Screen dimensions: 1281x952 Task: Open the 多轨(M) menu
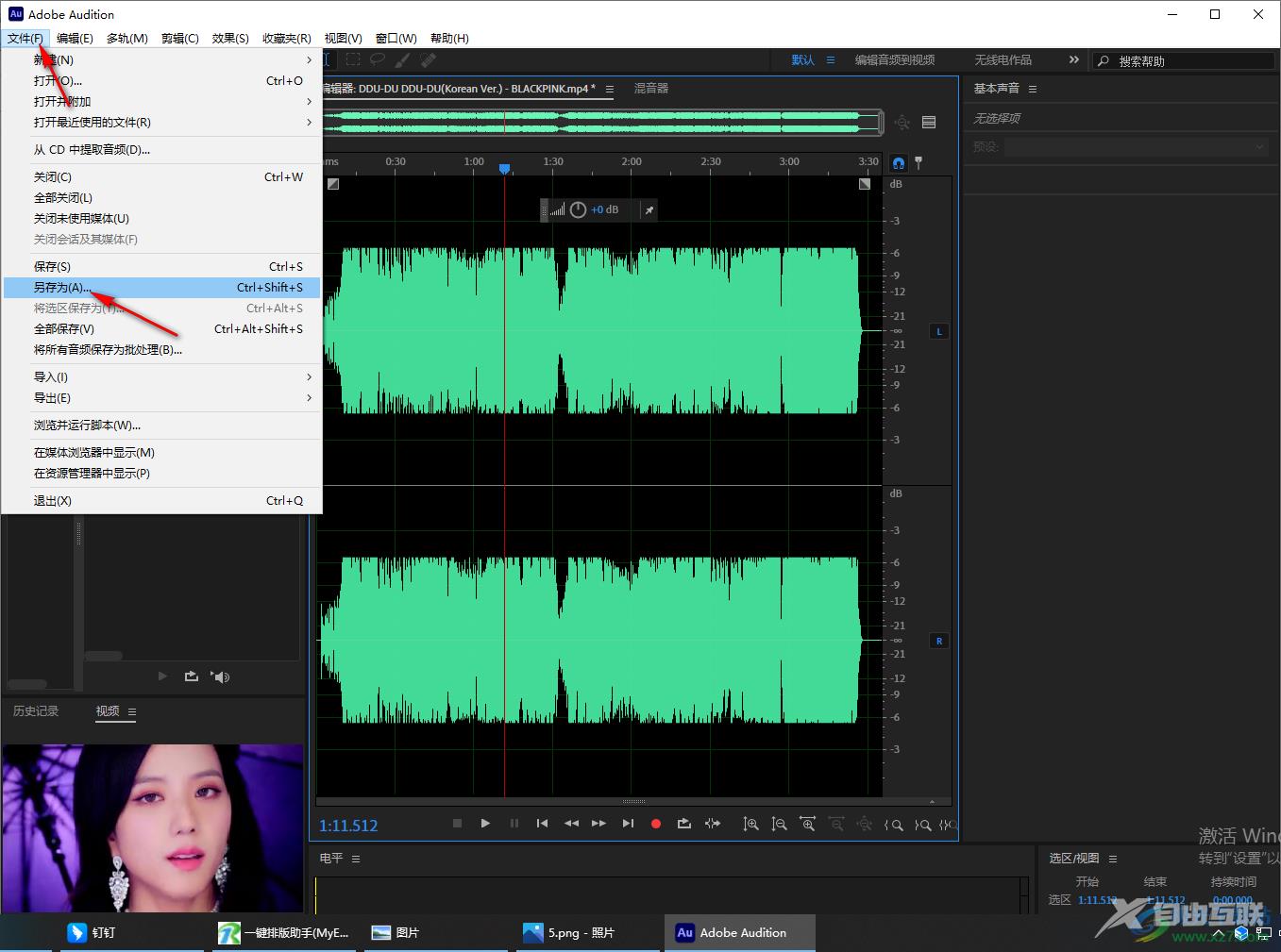127,38
